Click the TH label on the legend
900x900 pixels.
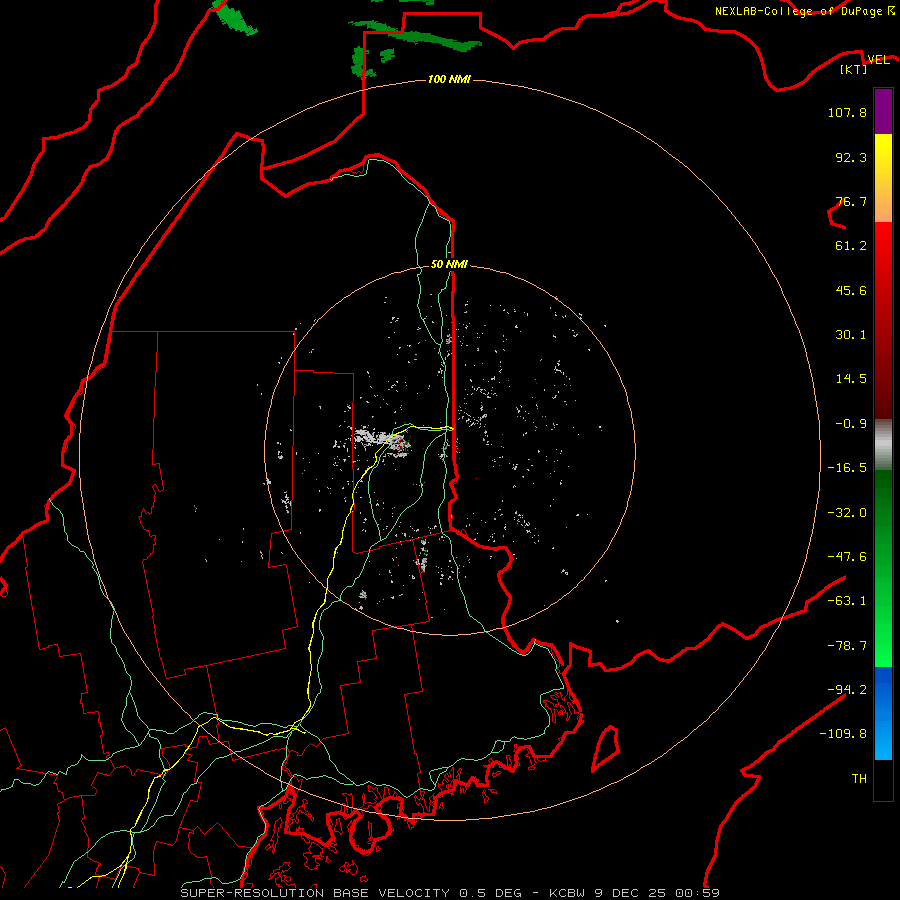pos(859,778)
